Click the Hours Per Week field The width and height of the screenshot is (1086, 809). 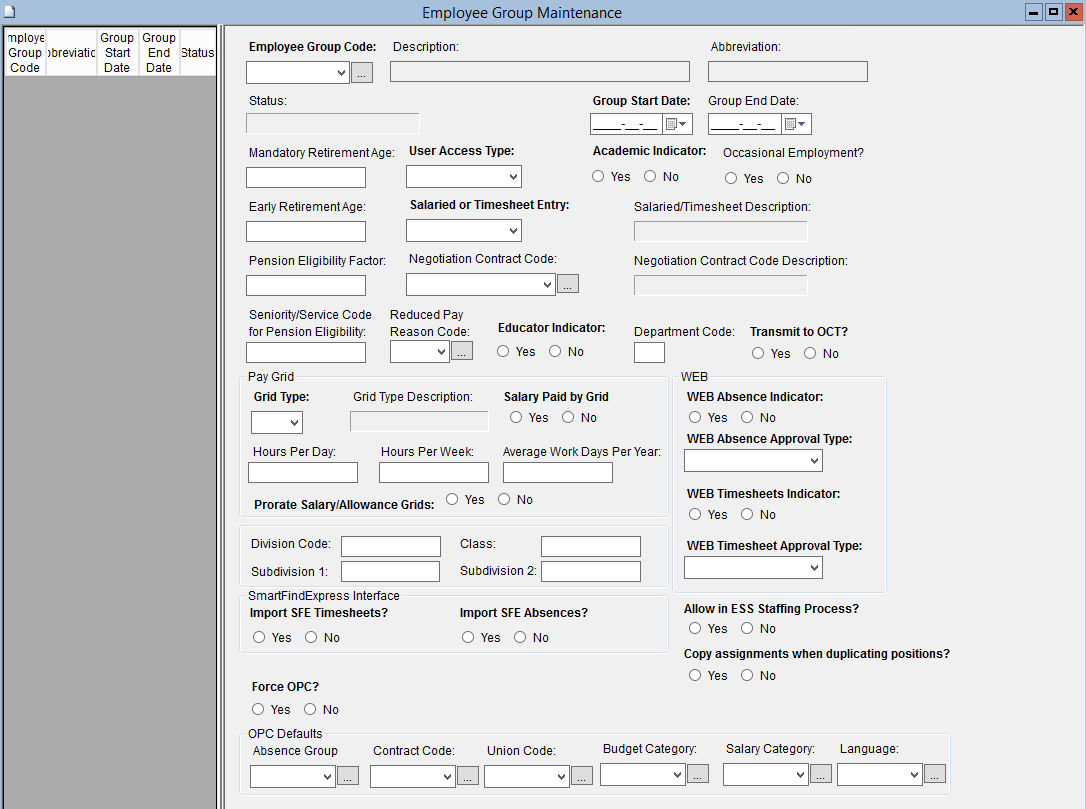(x=434, y=473)
